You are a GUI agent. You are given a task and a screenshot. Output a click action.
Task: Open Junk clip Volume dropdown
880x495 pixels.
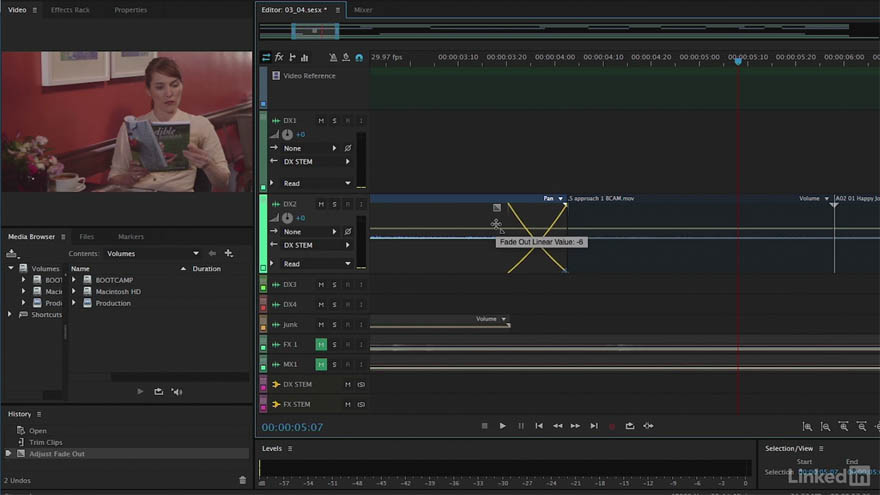[491, 319]
